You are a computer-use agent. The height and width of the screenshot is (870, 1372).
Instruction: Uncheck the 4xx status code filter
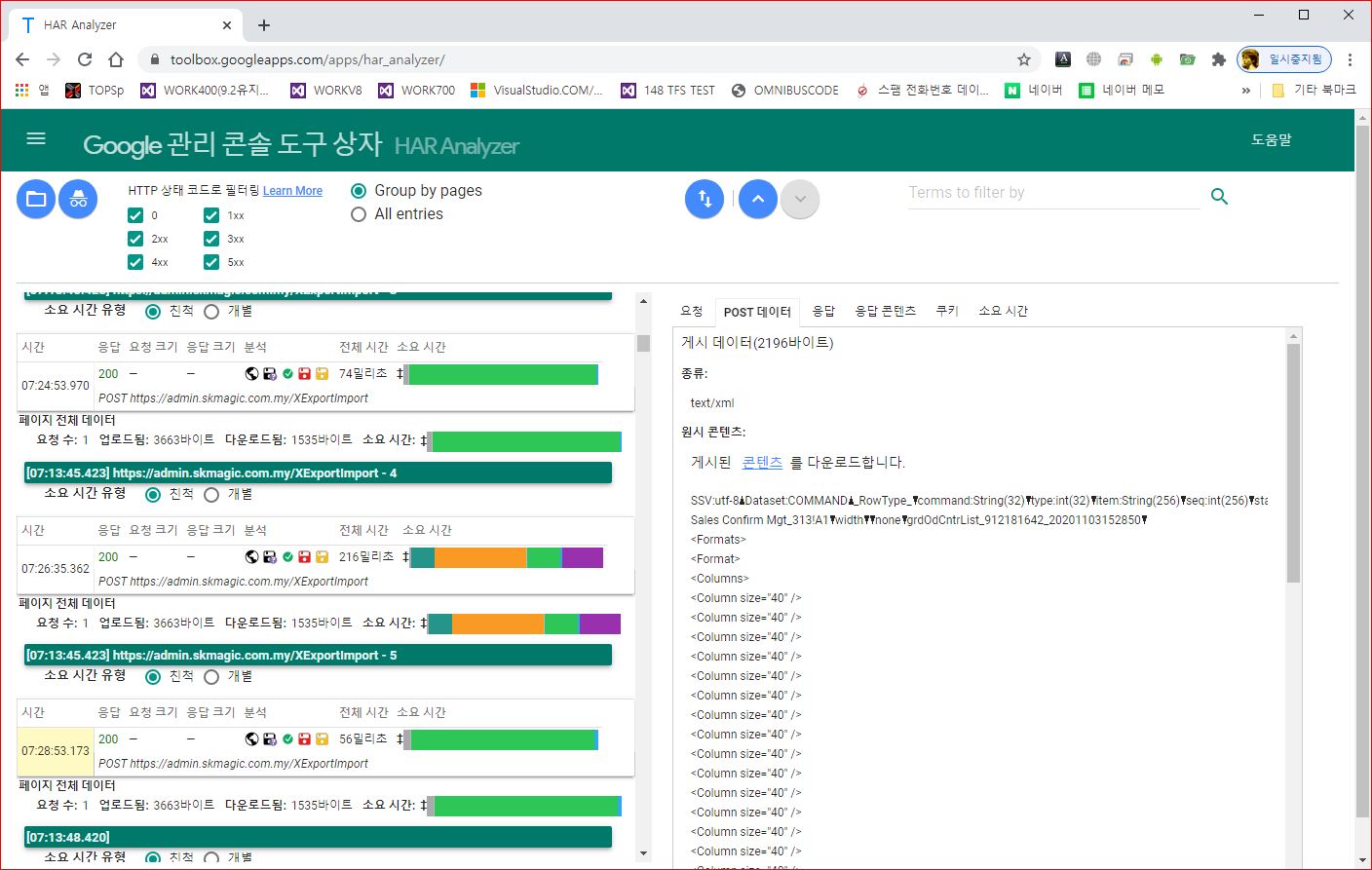[135, 261]
